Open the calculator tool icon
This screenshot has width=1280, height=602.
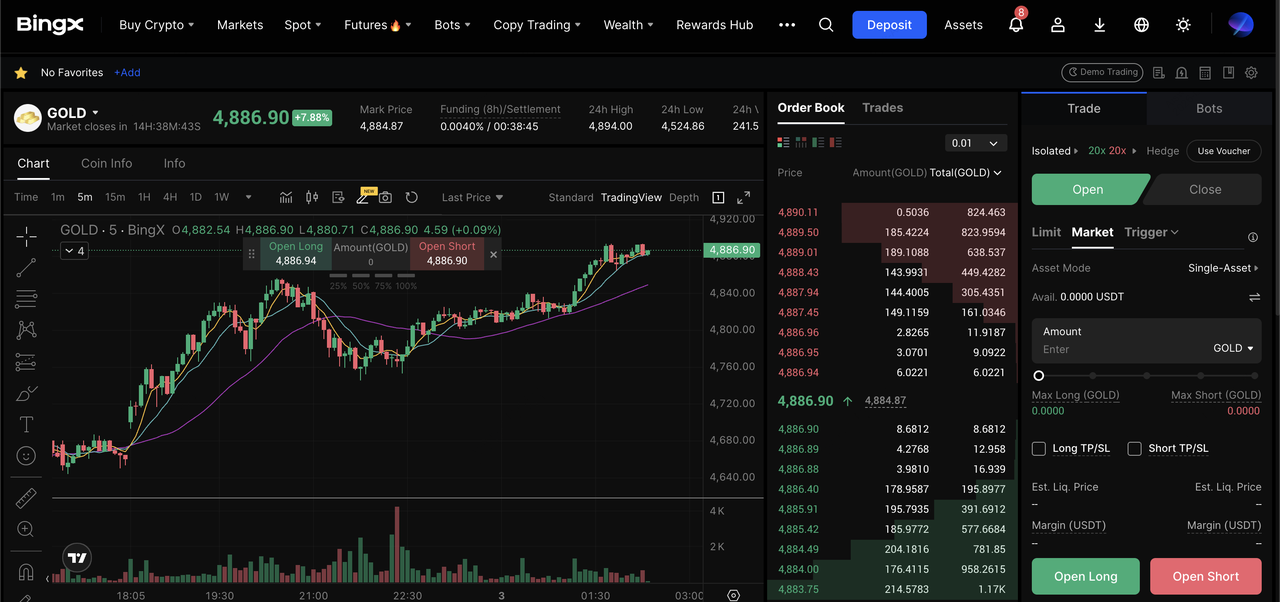tap(1205, 73)
